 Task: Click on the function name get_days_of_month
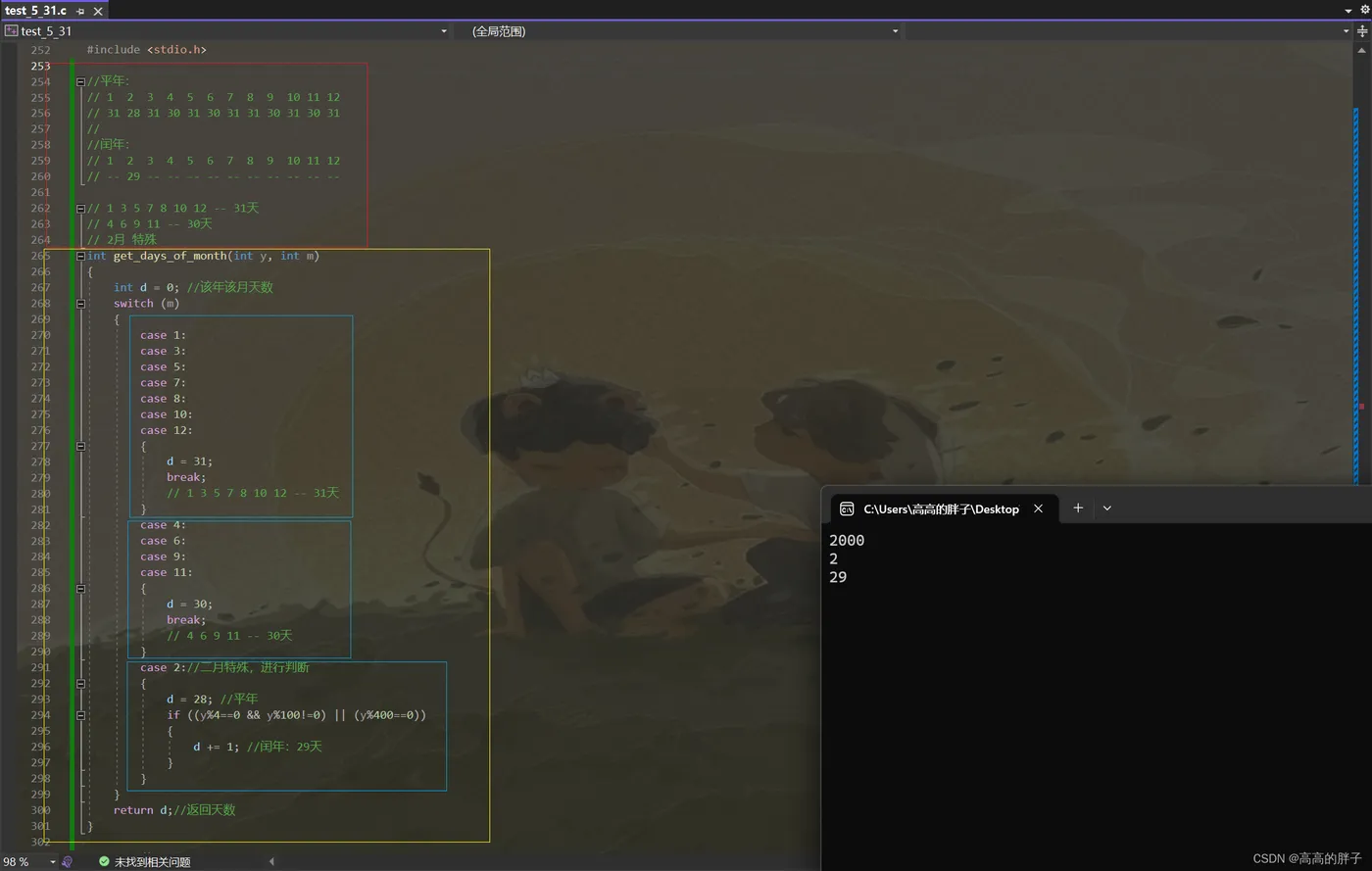tap(170, 256)
